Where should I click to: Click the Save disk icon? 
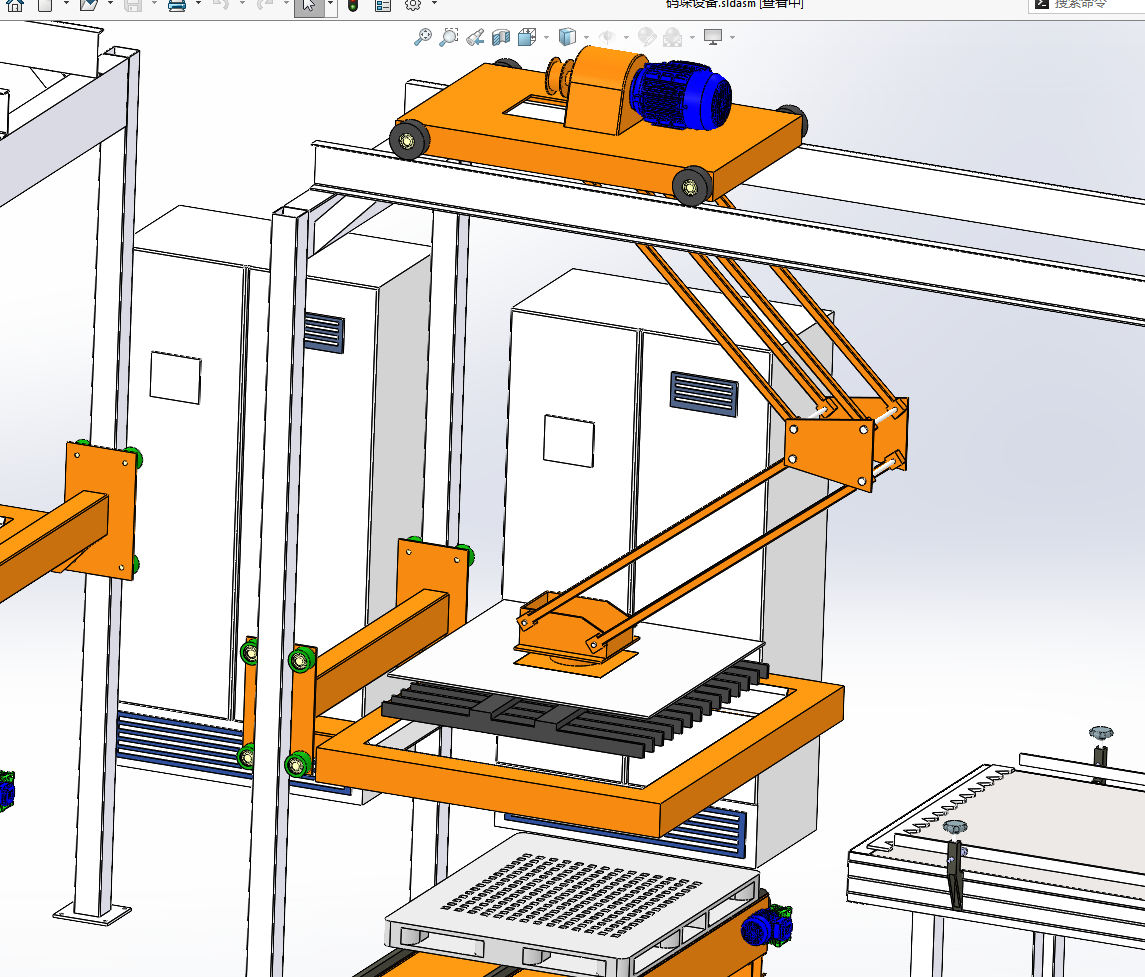[133, 4]
